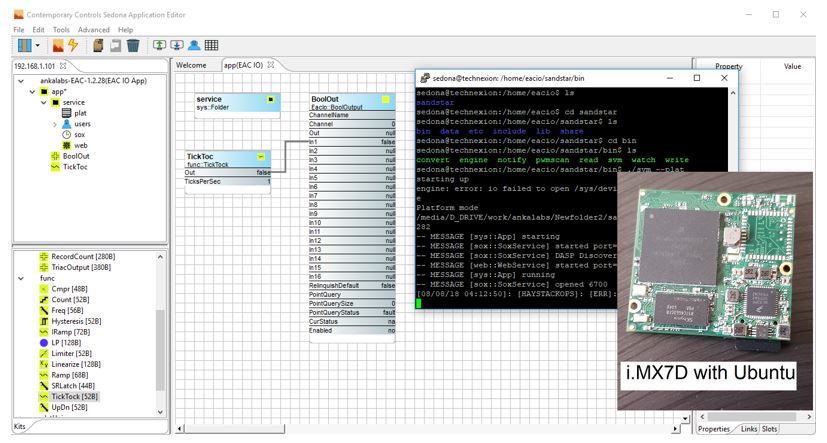This screenshot has height=443, width=827.
Task: Select TriacOutput [380B] in Kits list
Action: [x=81, y=267]
